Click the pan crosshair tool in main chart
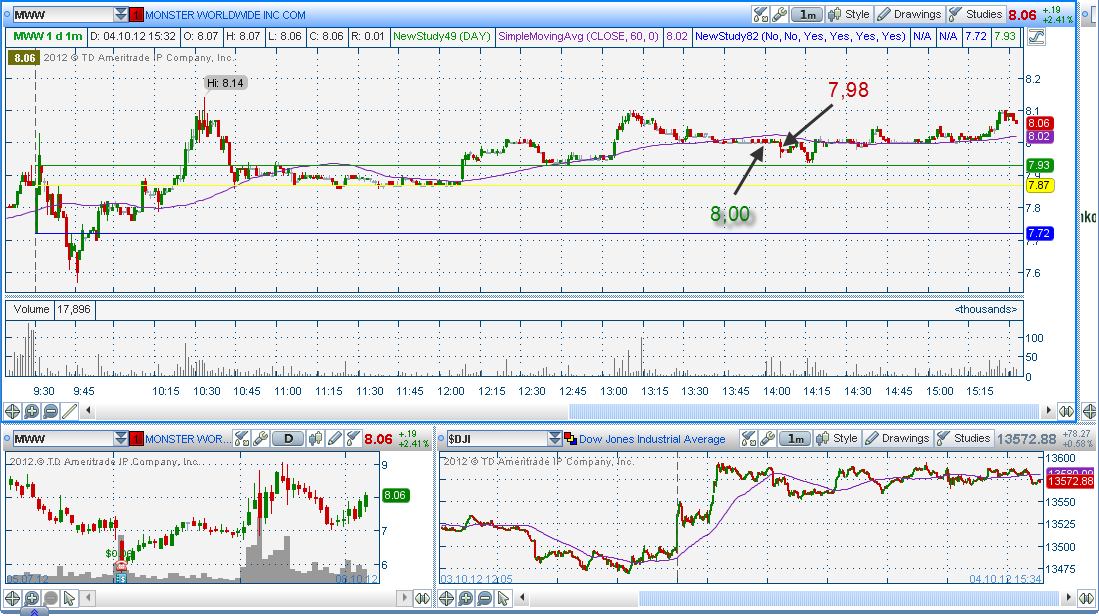The image size is (1099, 616). click(x=13, y=411)
